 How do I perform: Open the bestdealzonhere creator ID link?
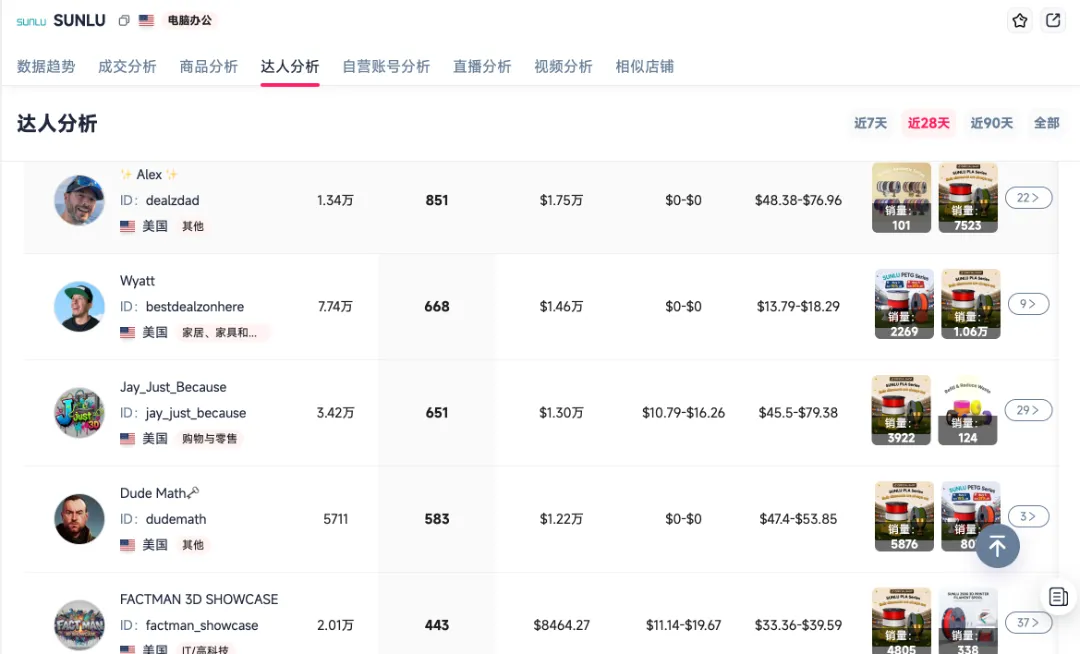(x=195, y=307)
